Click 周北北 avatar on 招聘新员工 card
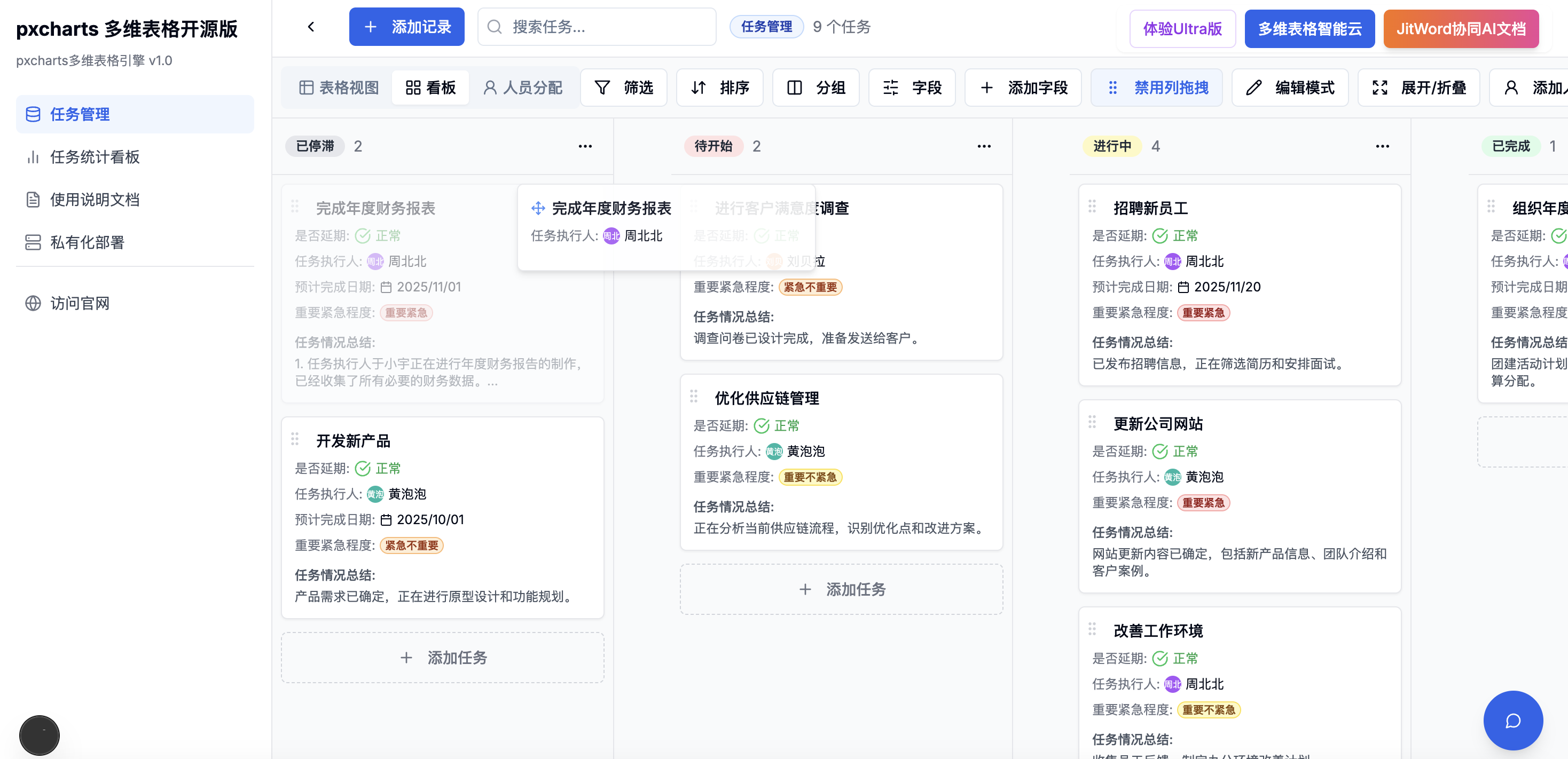The width and height of the screenshot is (1568, 759). click(x=1172, y=262)
